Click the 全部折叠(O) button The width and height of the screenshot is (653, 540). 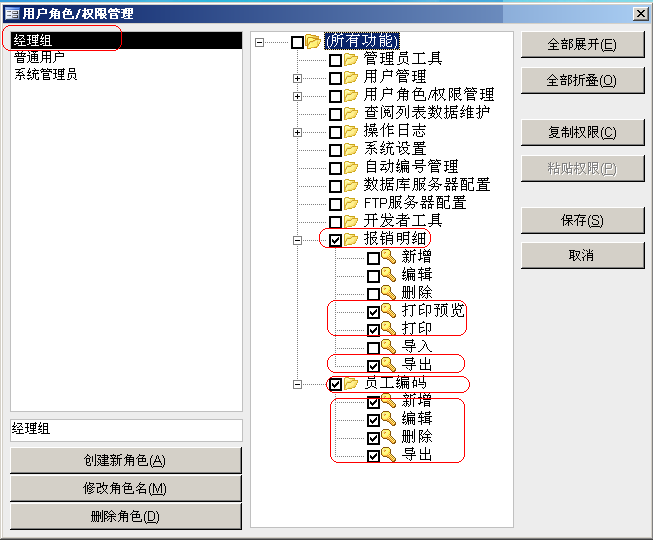pyautogui.click(x=582, y=80)
